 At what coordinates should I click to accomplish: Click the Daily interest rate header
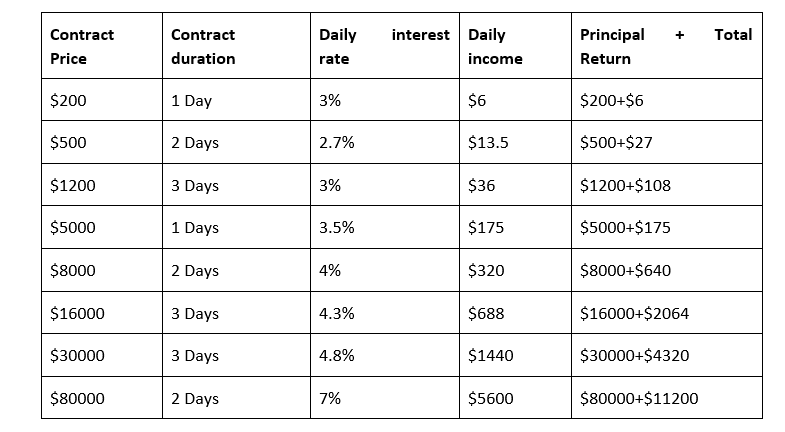tap(384, 46)
